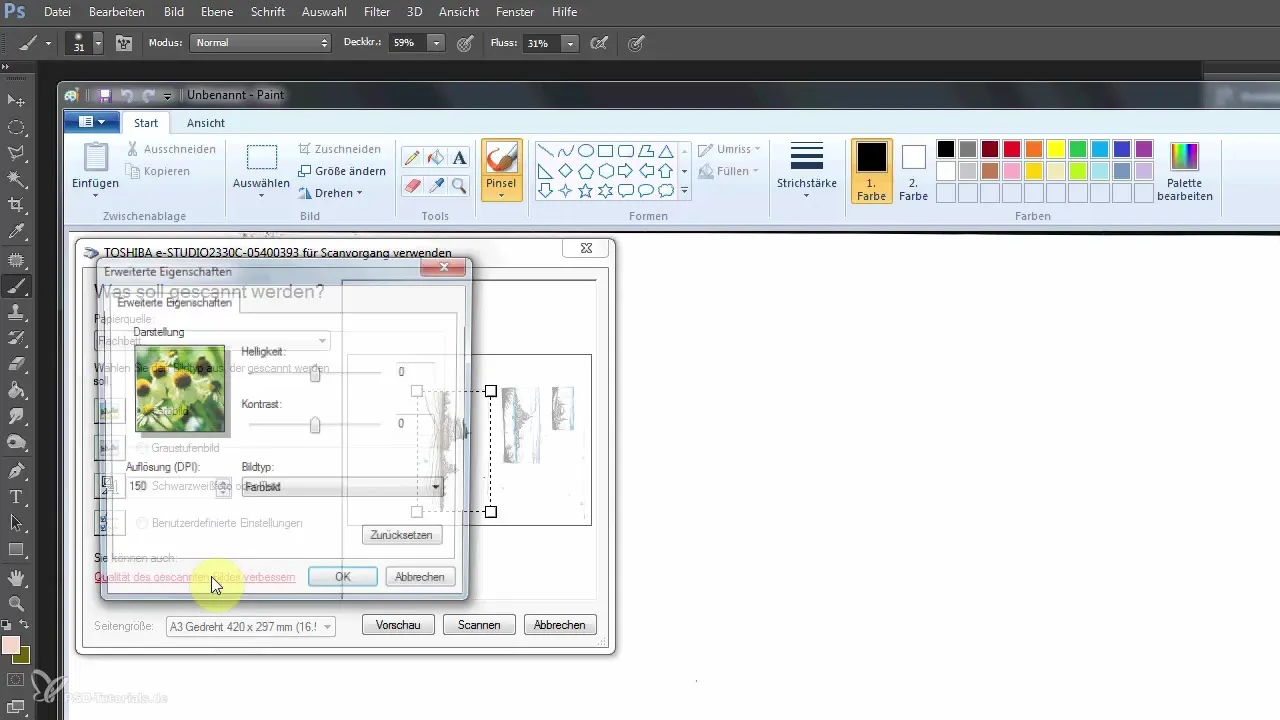1280x720 pixels.
Task: Select the Photoshop Crop tool
Action: (16, 206)
